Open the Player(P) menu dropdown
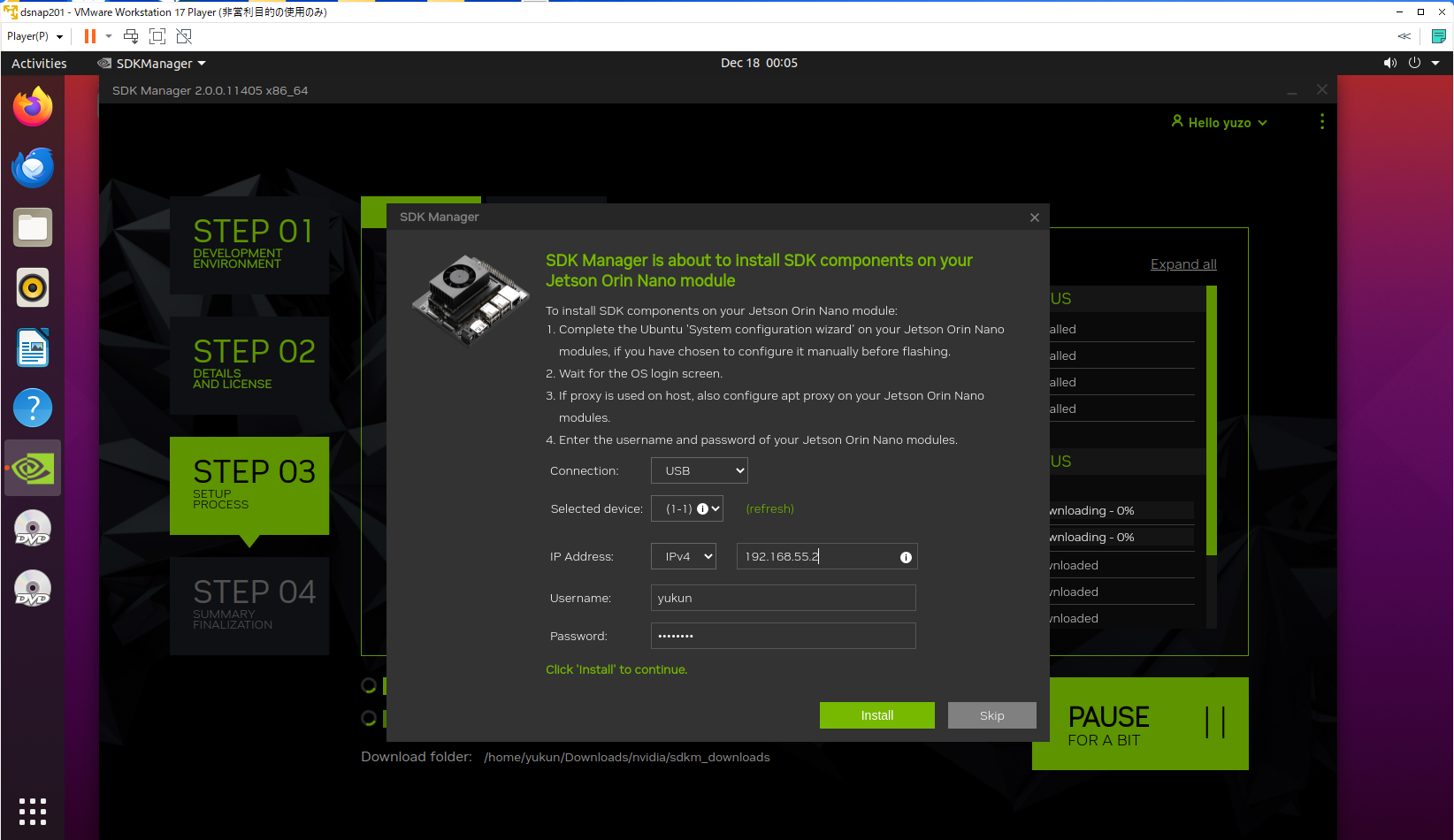 [34, 36]
